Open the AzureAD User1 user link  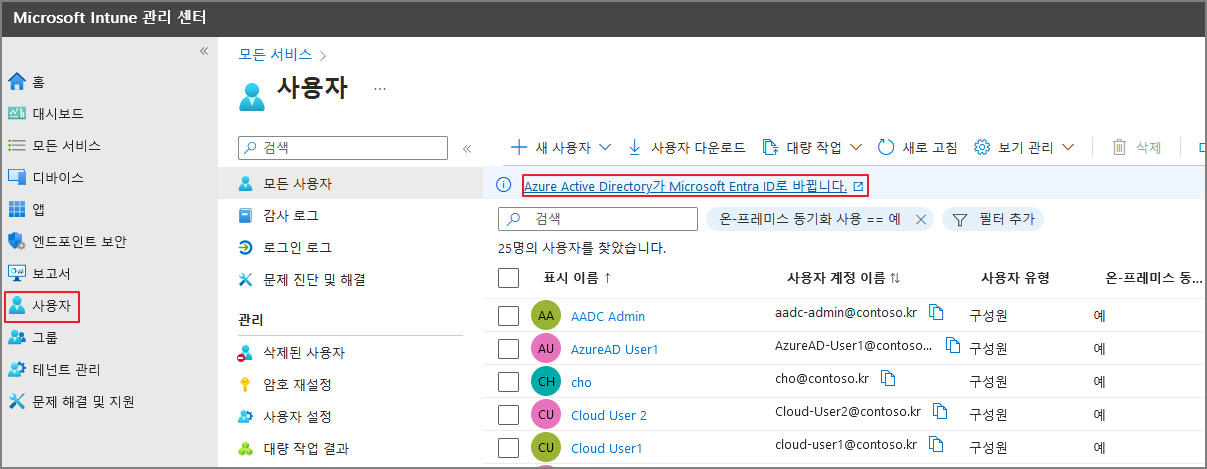coord(614,349)
